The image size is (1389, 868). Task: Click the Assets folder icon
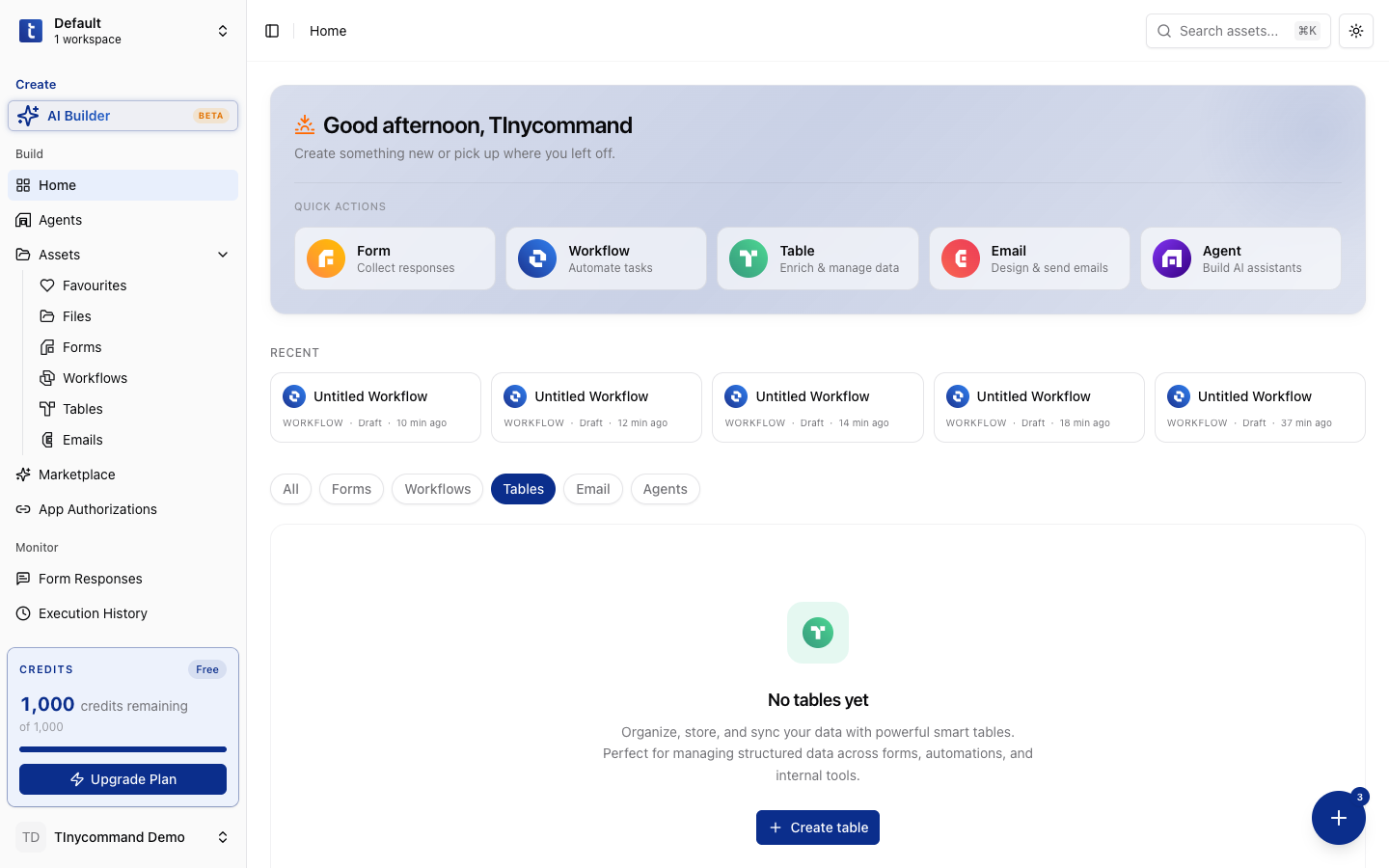pyautogui.click(x=23, y=255)
